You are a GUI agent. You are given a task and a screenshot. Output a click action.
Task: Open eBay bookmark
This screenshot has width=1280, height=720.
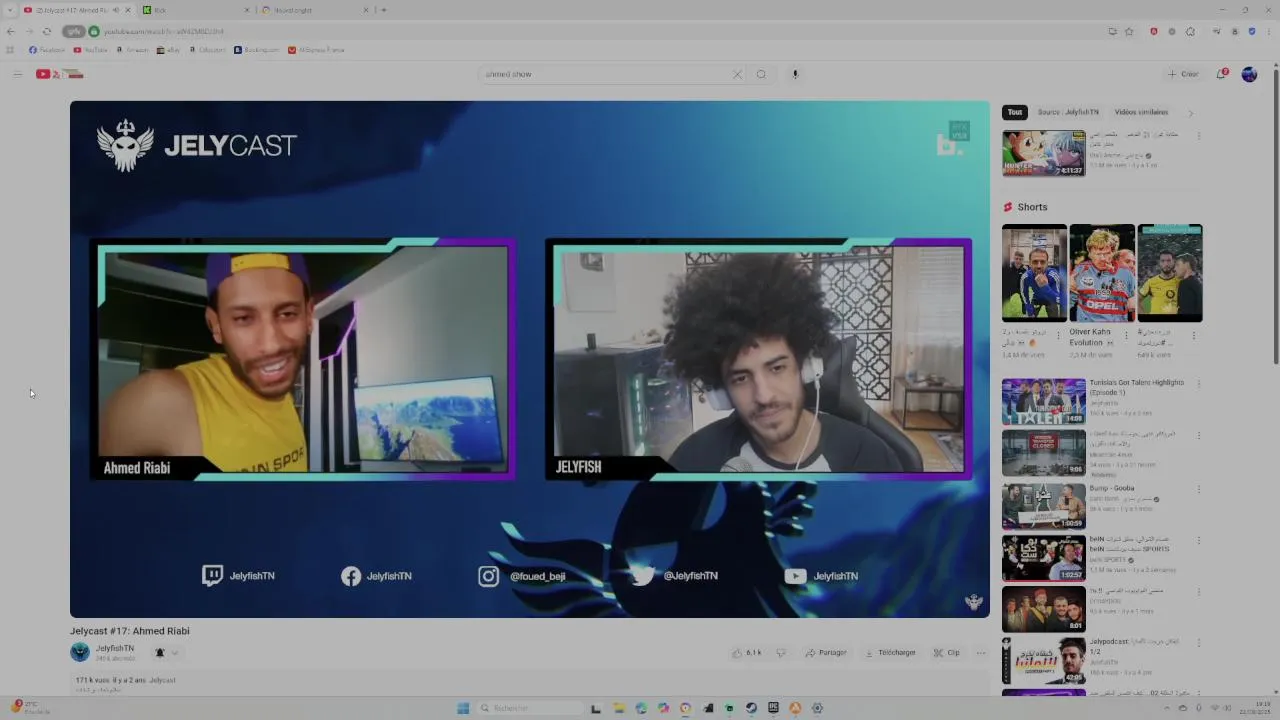coord(168,49)
